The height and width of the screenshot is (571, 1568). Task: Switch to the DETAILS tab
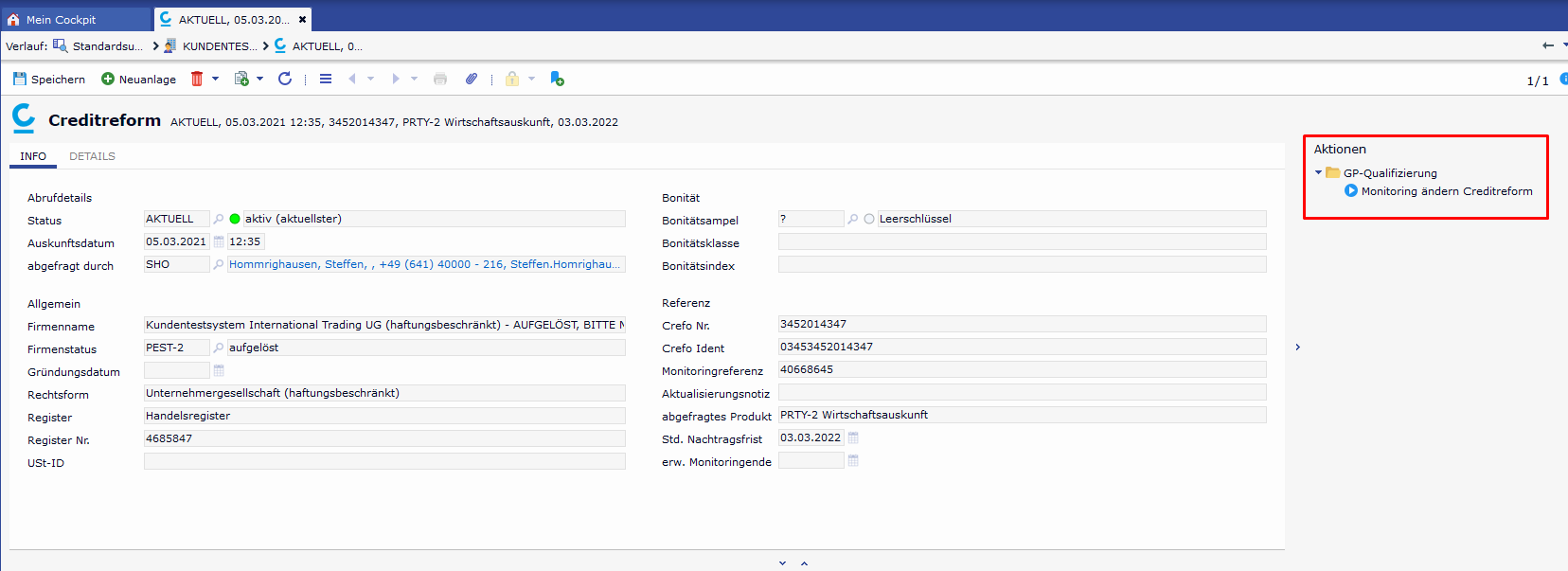click(x=92, y=156)
